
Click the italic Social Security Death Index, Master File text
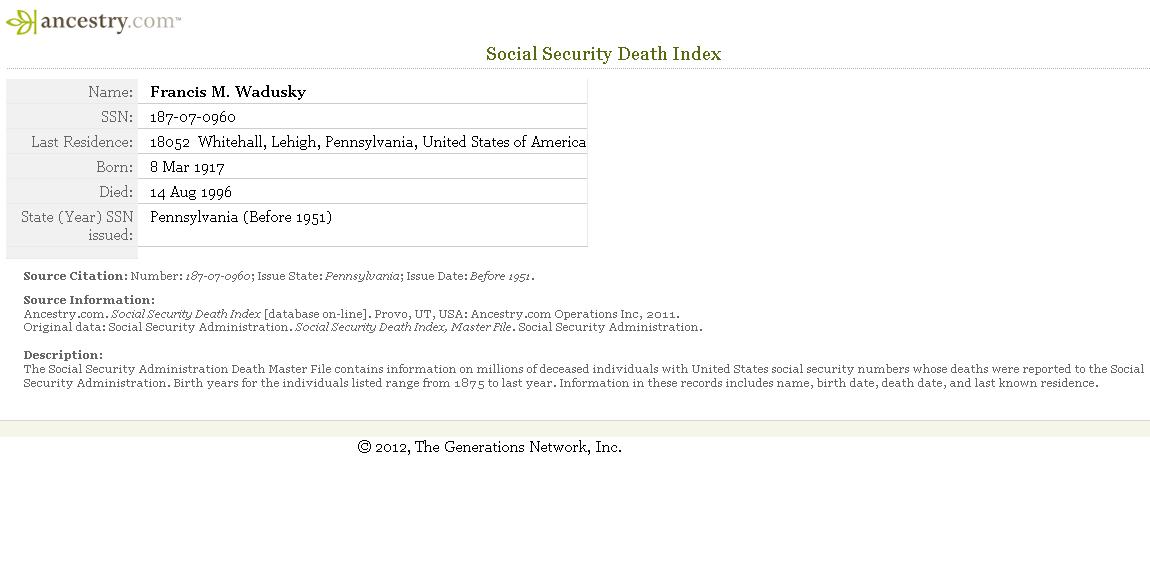click(x=403, y=327)
